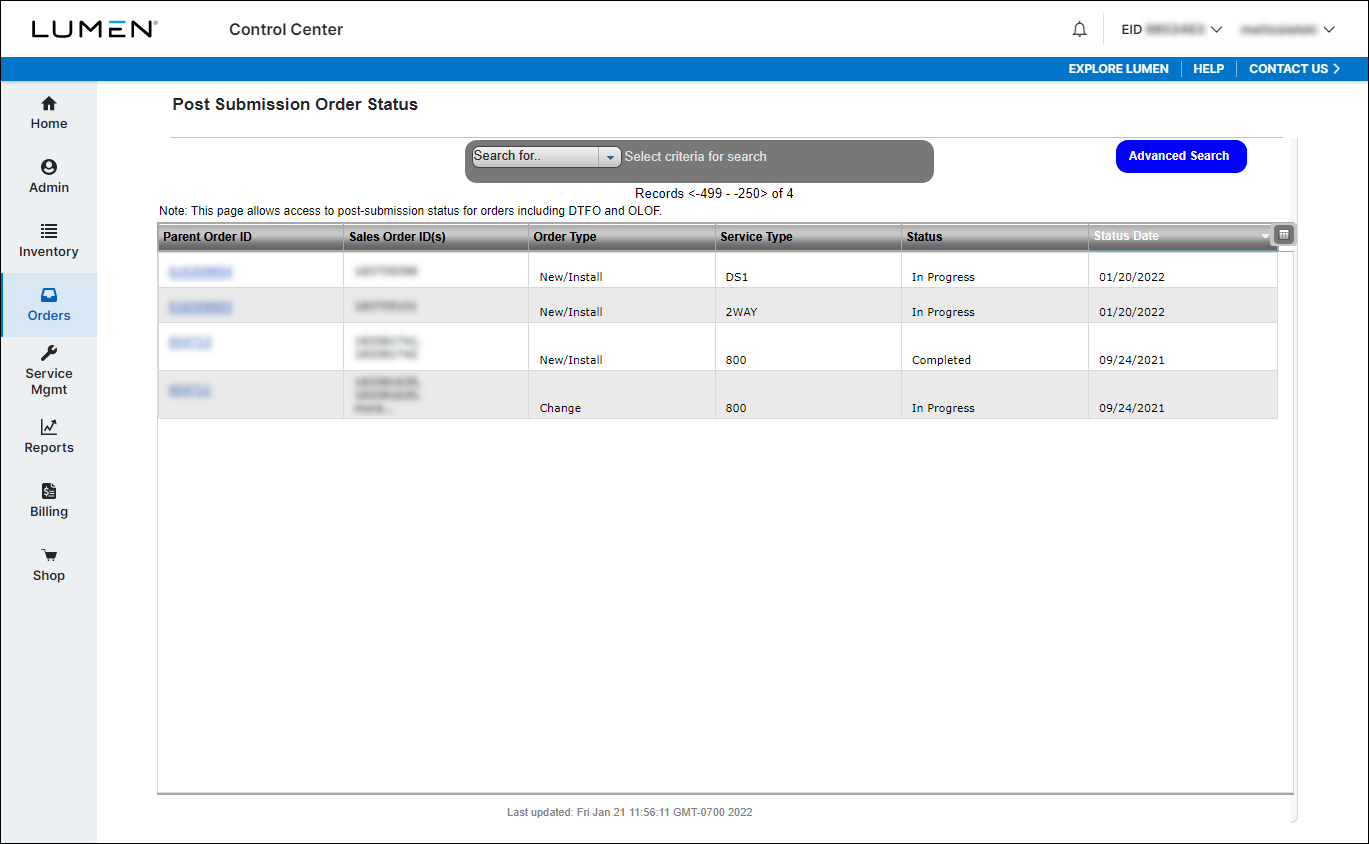Open Service Mgmt section
This screenshot has width=1369, height=844.
(49, 370)
